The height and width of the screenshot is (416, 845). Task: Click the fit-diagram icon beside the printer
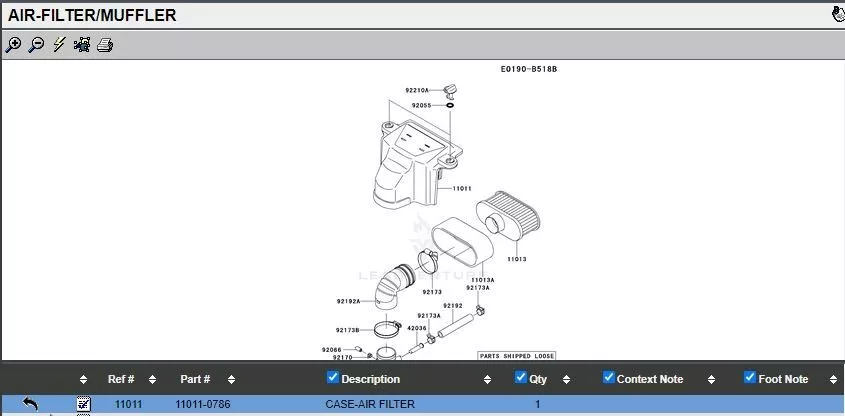pyautogui.click(x=82, y=45)
